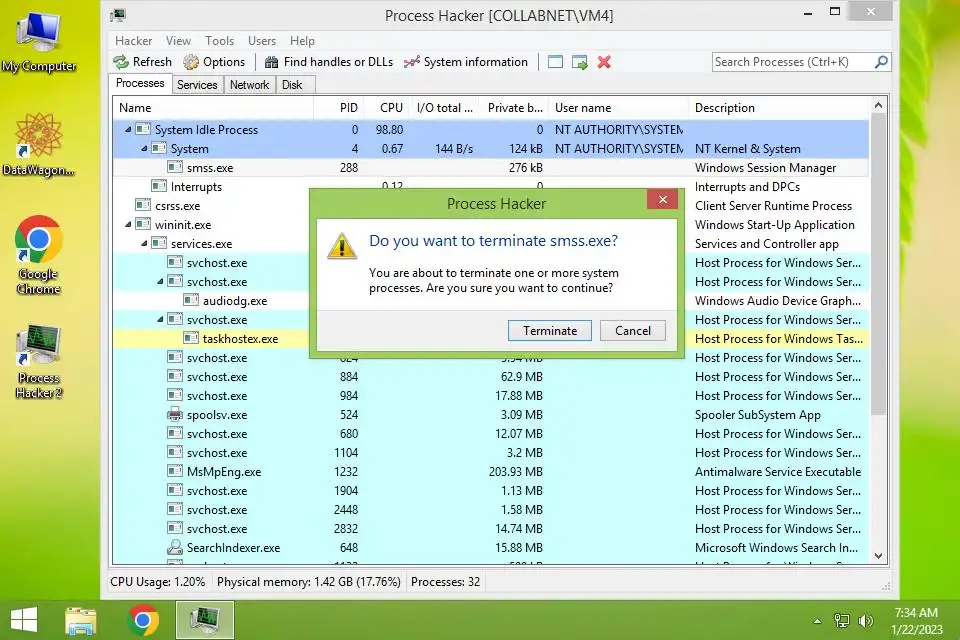This screenshot has width=960, height=640.
Task: Click the volume tray icon
Action: coord(866,621)
